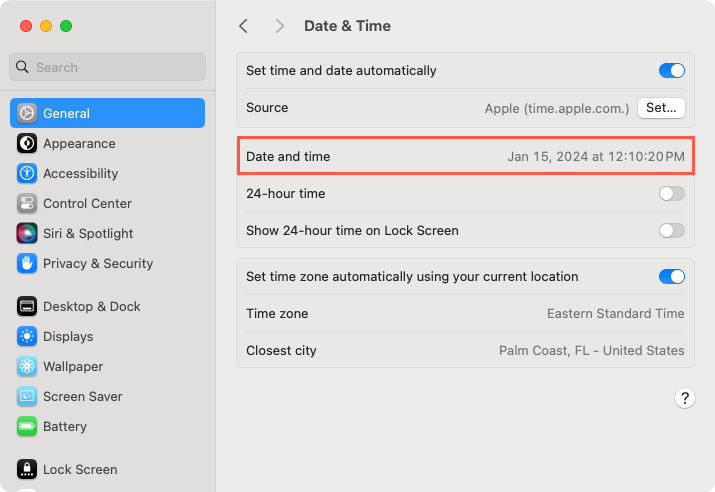715x492 pixels.
Task: Click the Siri & Spotlight icon
Action: click(x=27, y=233)
